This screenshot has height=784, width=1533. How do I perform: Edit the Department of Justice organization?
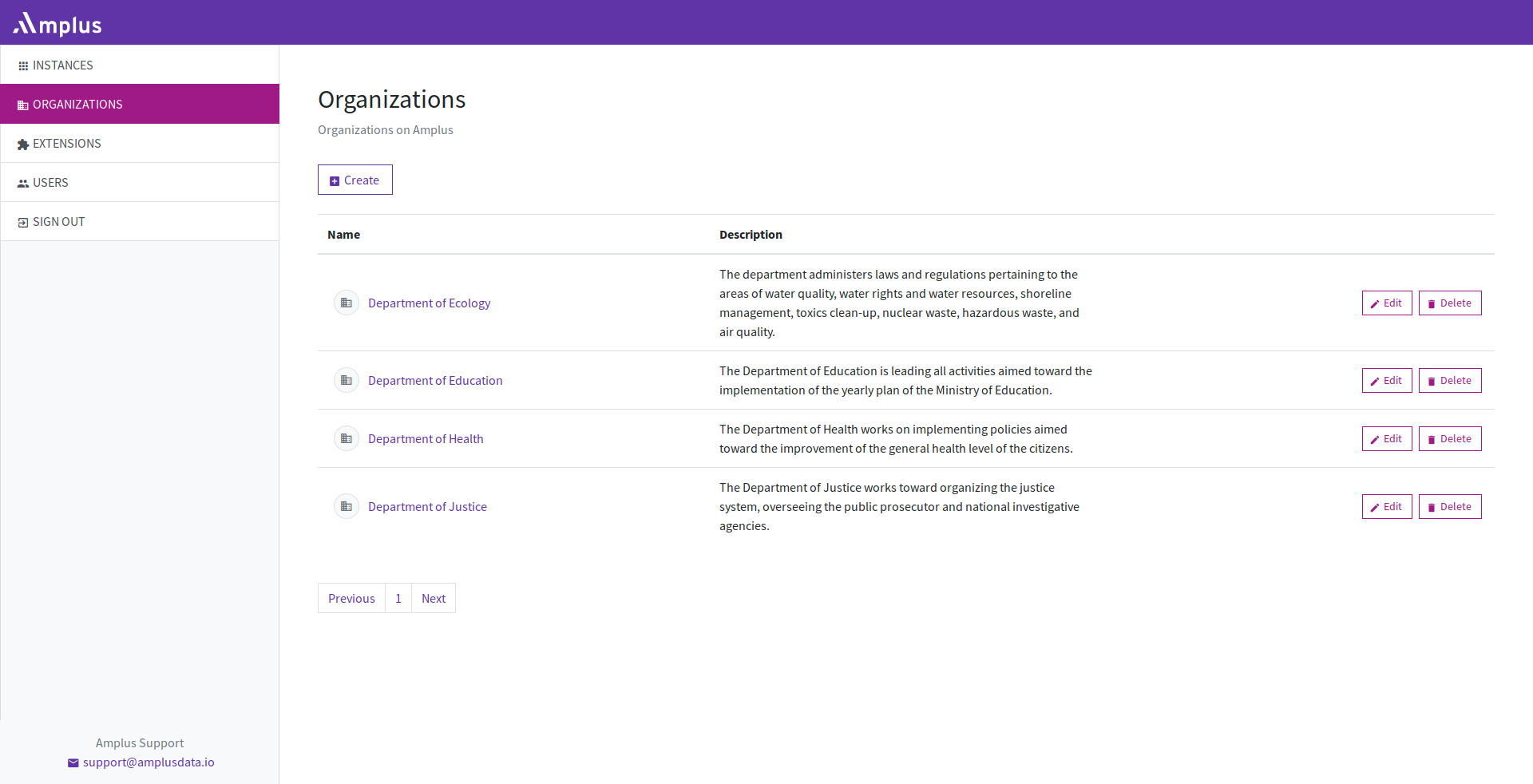coord(1387,506)
